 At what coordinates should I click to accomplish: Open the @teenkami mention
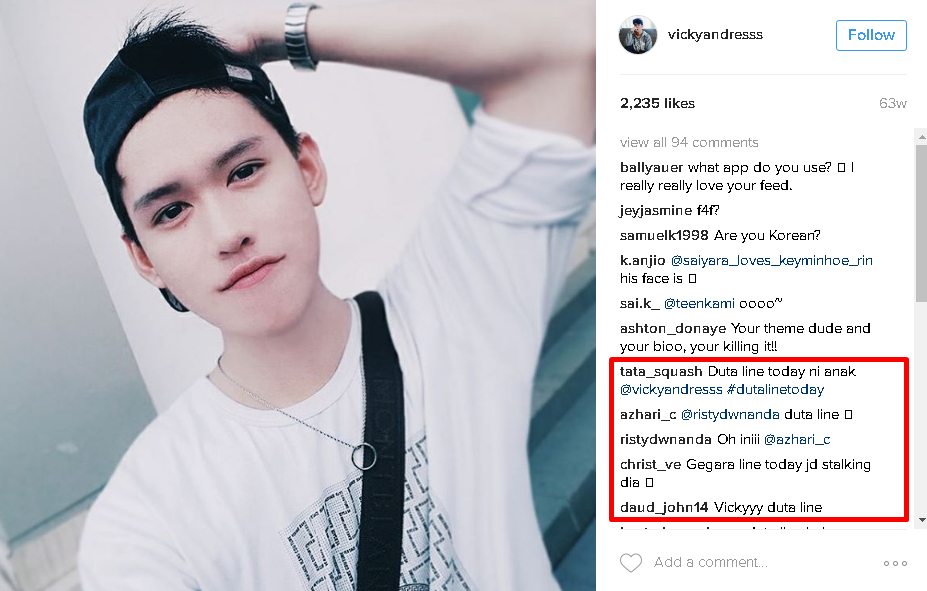pos(699,304)
